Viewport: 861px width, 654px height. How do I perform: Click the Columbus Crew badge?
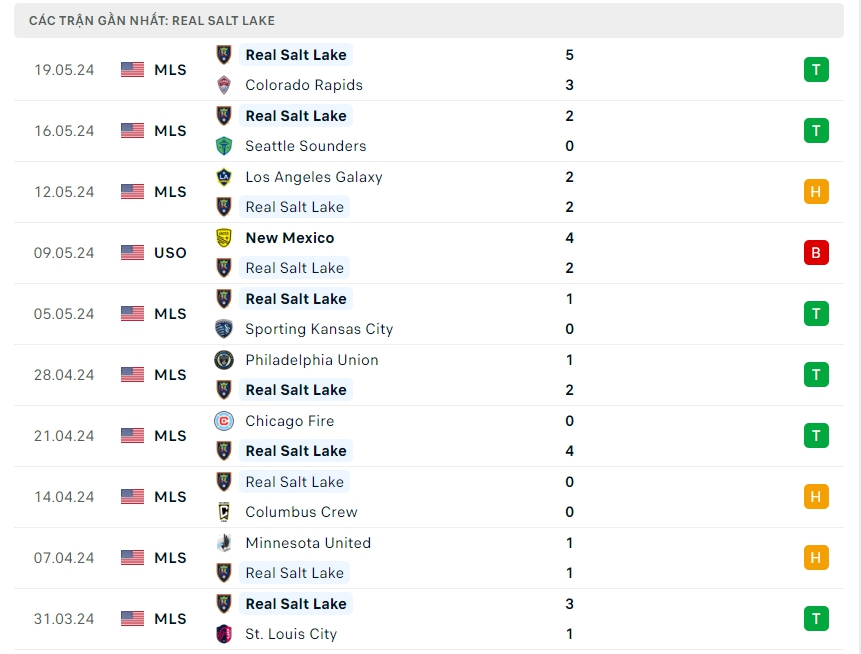click(224, 512)
